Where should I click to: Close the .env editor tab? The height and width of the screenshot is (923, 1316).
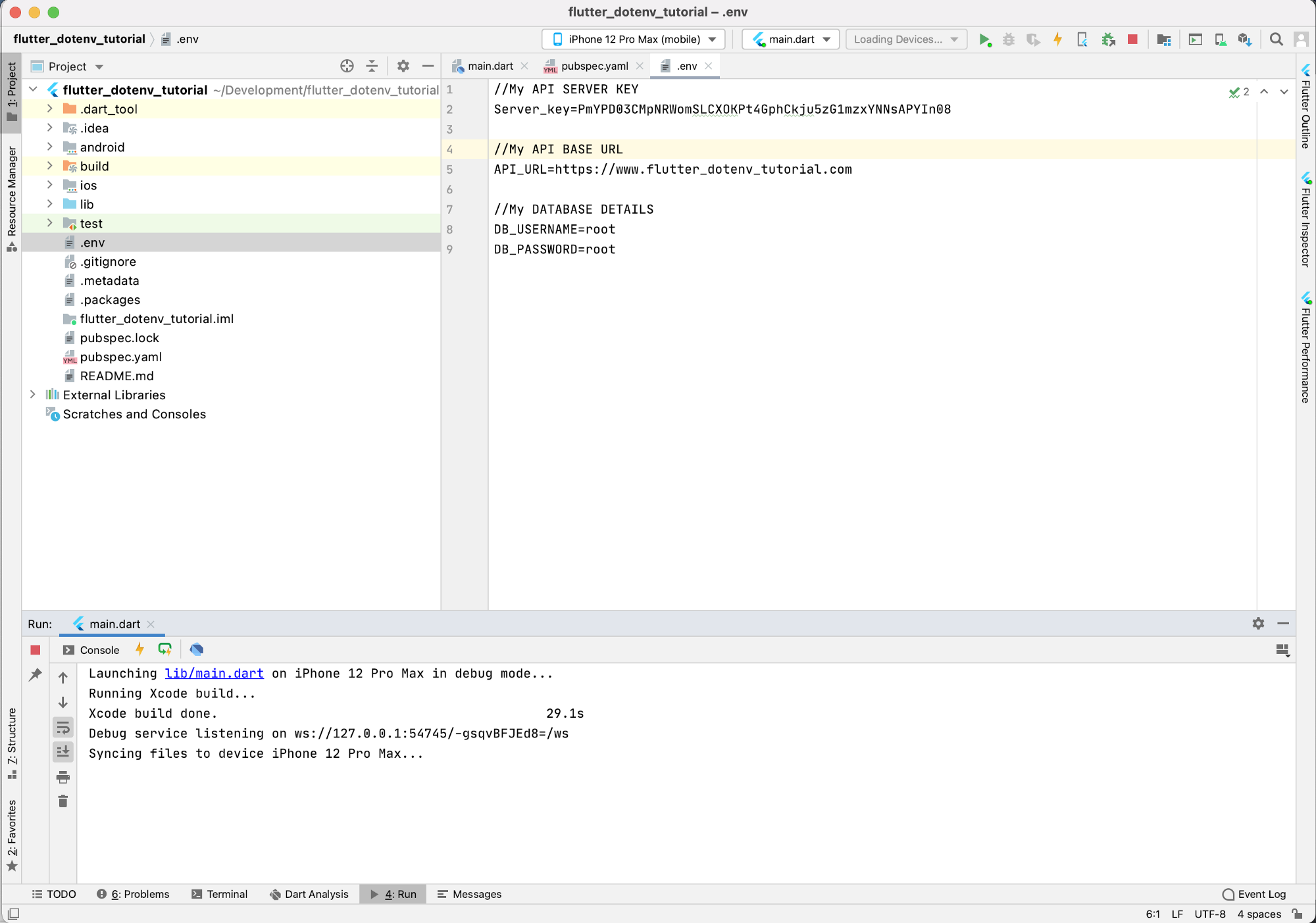(x=708, y=66)
